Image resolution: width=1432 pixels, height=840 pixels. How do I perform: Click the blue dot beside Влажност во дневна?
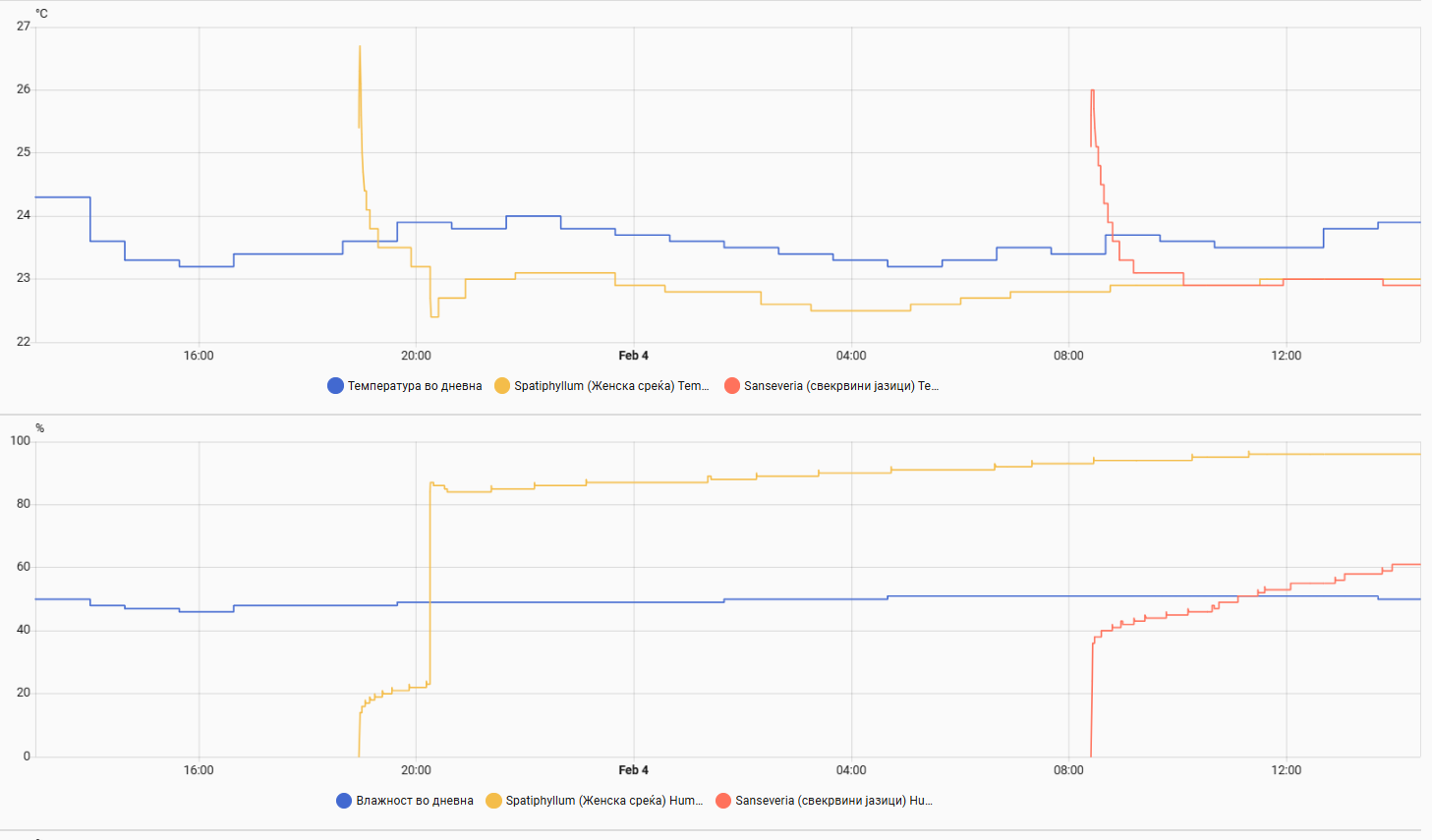[344, 801]
